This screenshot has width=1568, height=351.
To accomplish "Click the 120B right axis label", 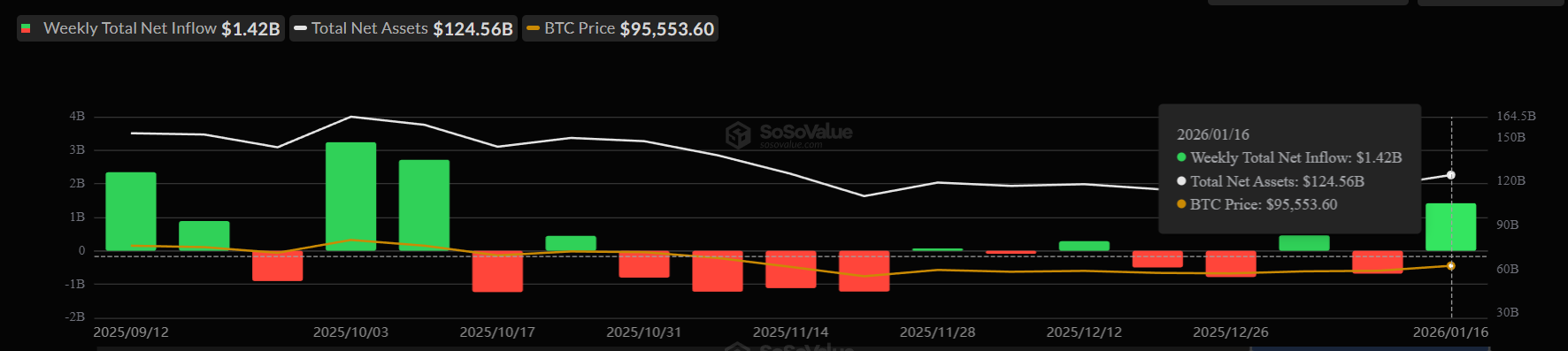I will (x=1510, y=181).
